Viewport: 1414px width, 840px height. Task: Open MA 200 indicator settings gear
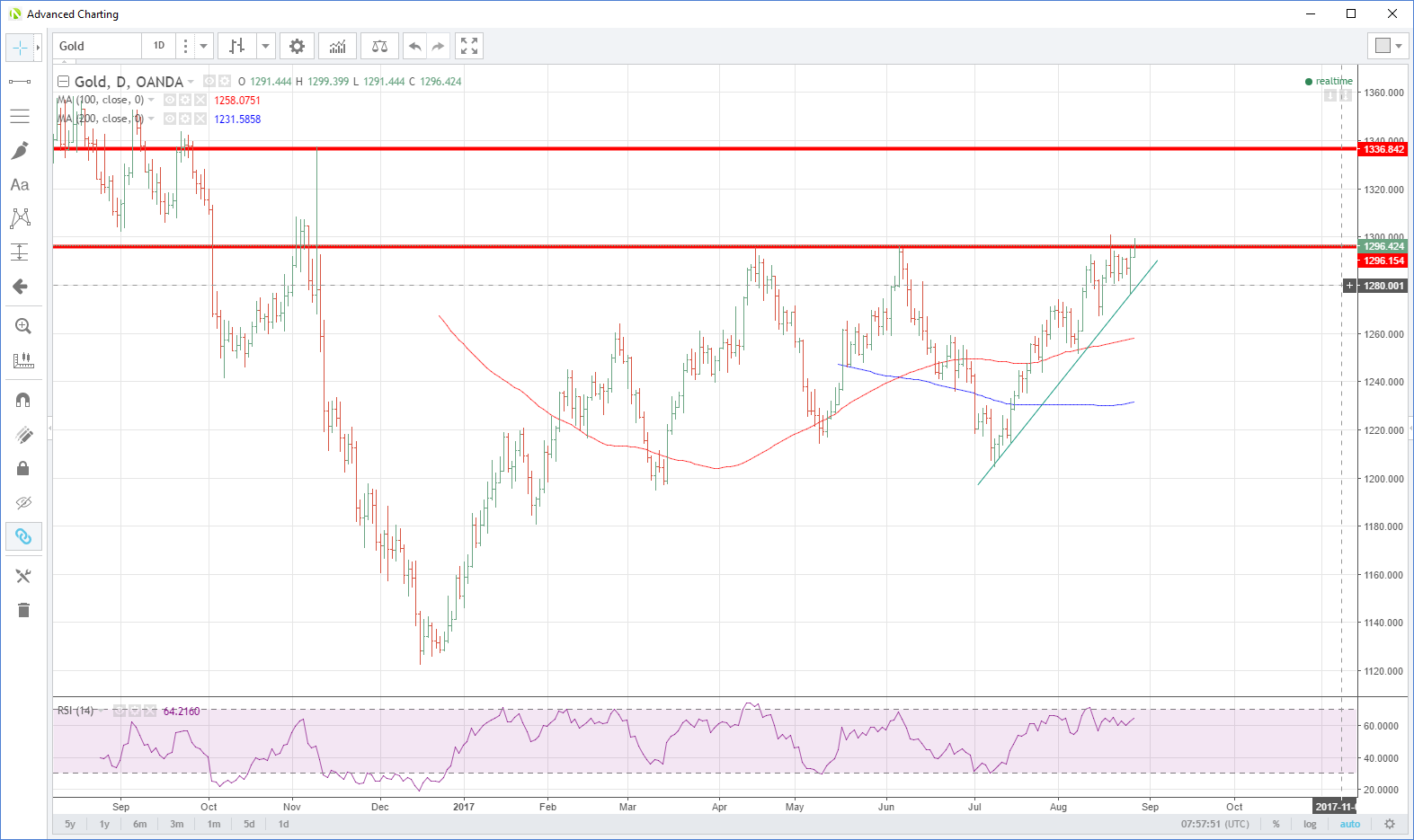pos(185,119)
